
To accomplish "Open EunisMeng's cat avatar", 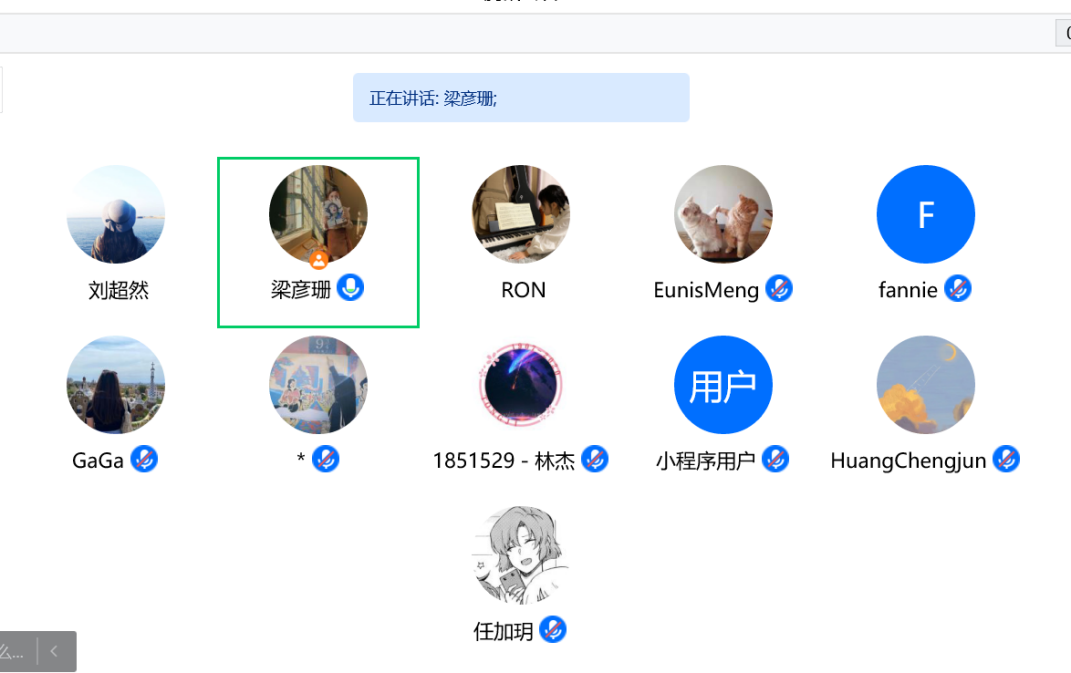I will click(723, 214).
